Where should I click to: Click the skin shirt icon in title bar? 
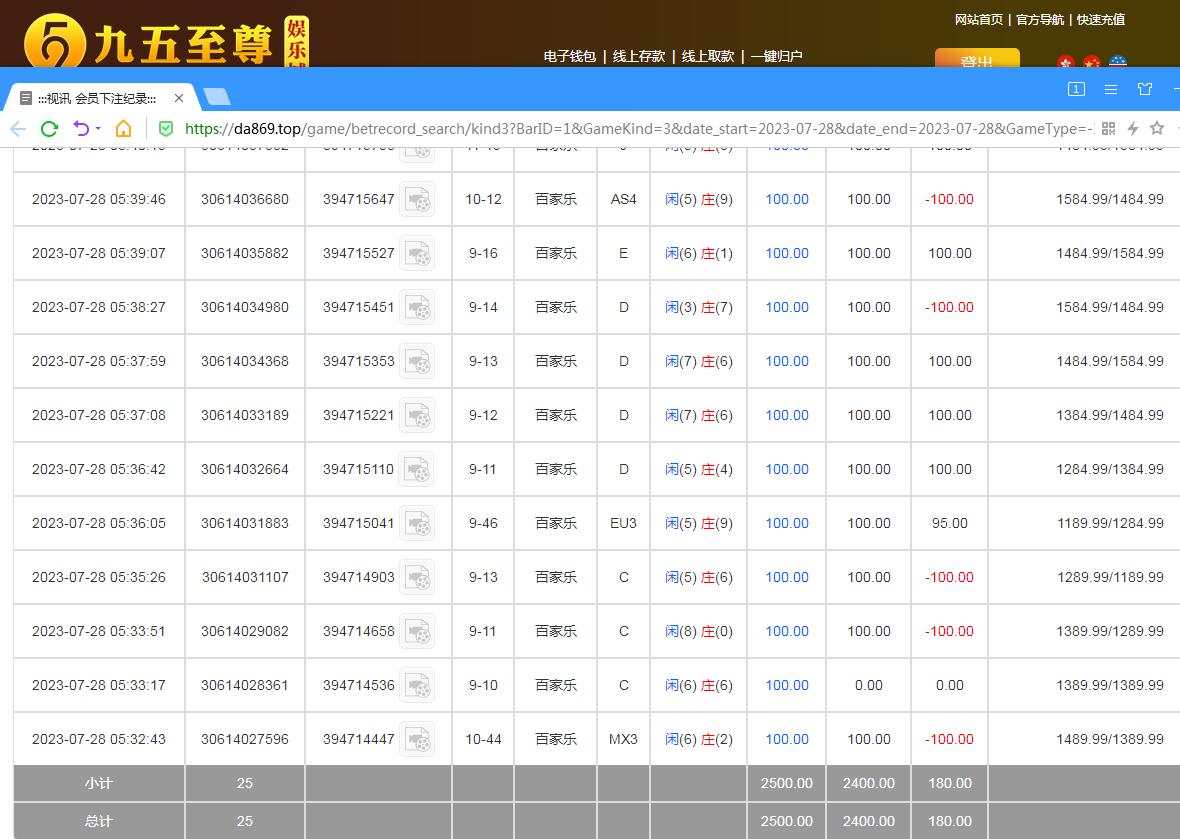tap(1145, 90)
